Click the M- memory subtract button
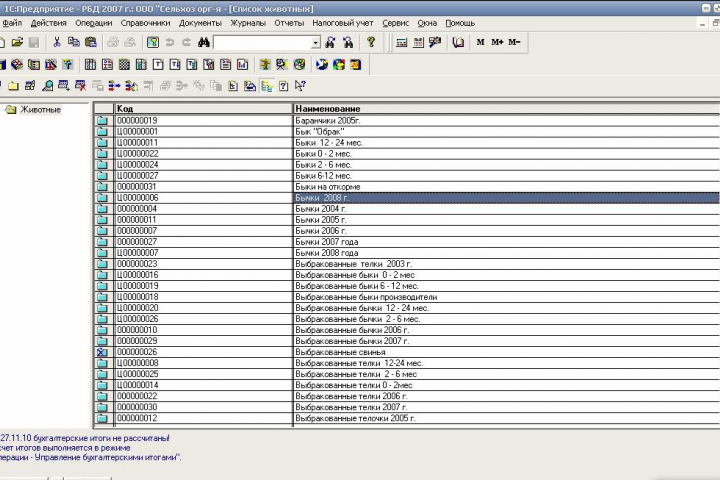 pyautogui.click(x=514, y=42)
